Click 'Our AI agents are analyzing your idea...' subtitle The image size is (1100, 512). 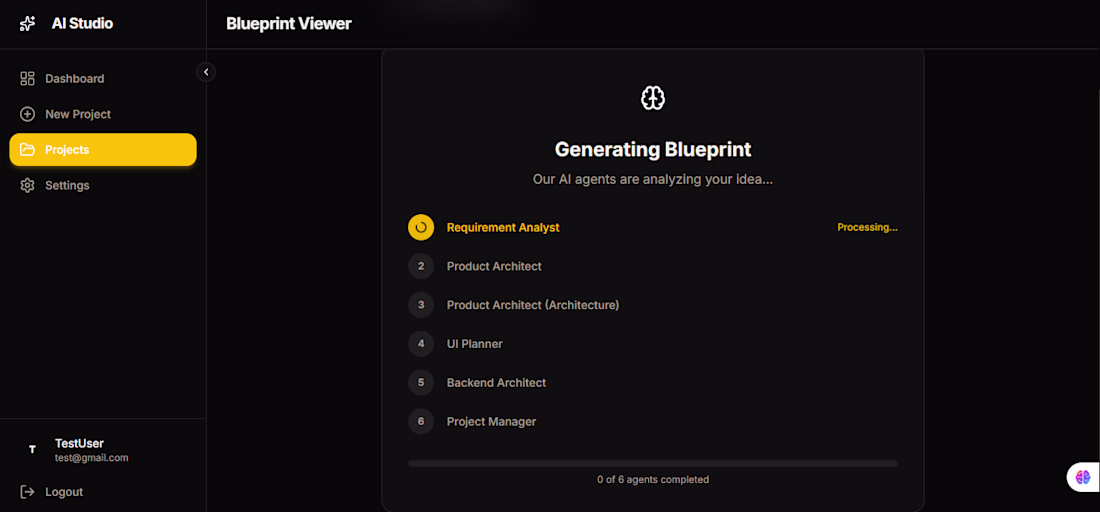(x=652, y=180)
